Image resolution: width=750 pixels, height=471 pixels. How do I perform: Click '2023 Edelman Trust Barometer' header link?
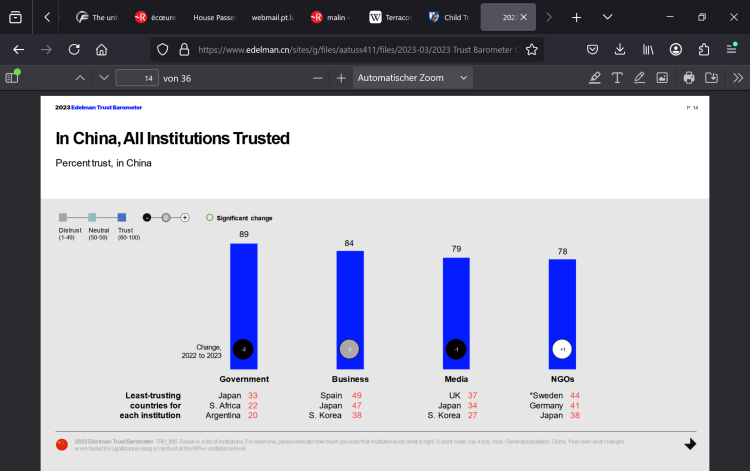click(x=99, y=108)
